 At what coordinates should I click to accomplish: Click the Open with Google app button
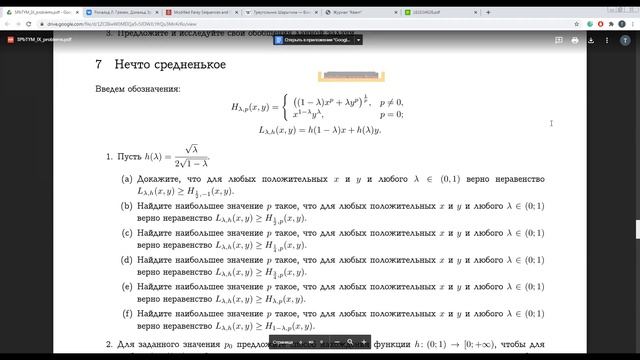tap(313, 40)
